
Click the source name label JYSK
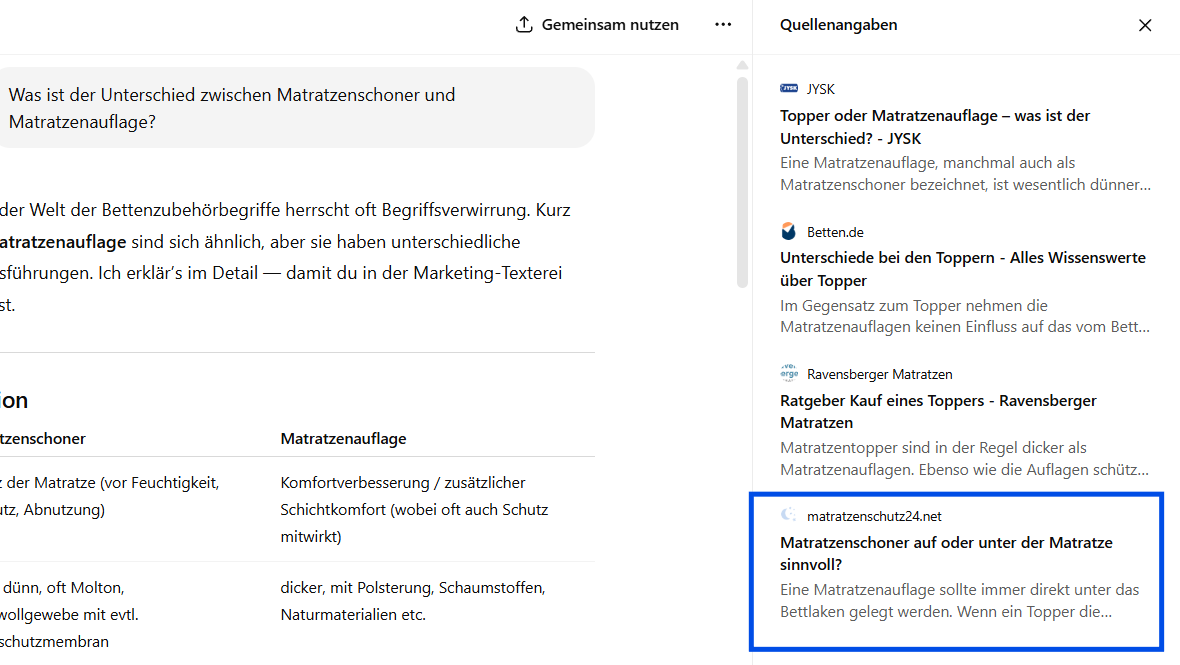[x=821, y=88]
